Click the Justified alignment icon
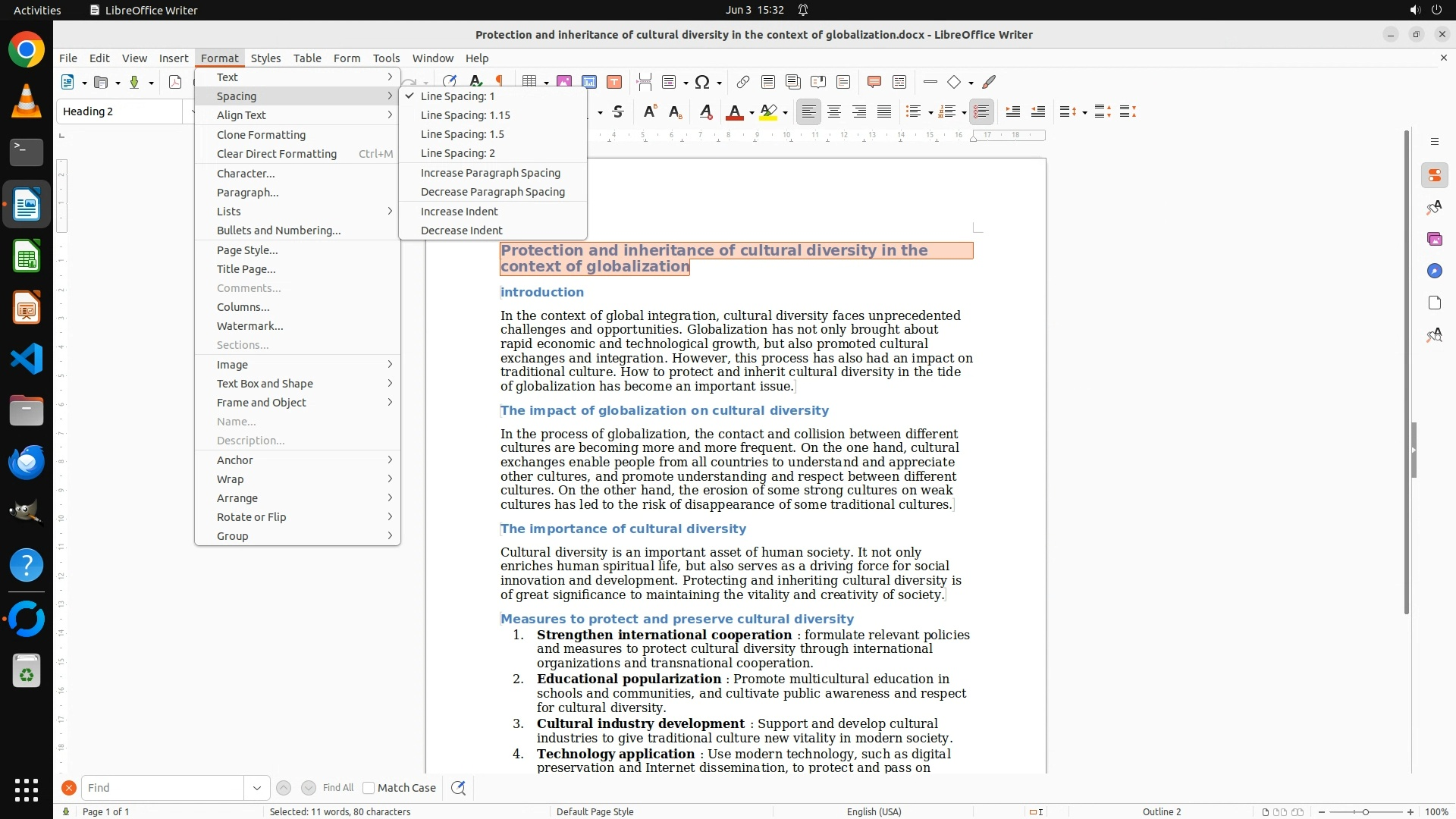The width and height of the screenshot is (1456, 819). coord(884,112)
